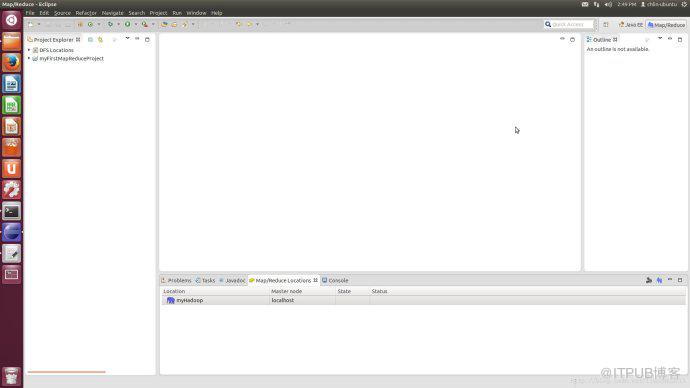This screenshot has width=690, height=388.
Task: Select the Map/Reduce Locations tab
Action: coord(283,280)
